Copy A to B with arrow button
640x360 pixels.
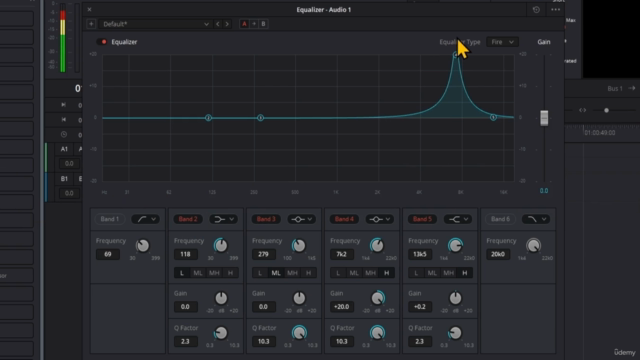(x=254, y=24)
